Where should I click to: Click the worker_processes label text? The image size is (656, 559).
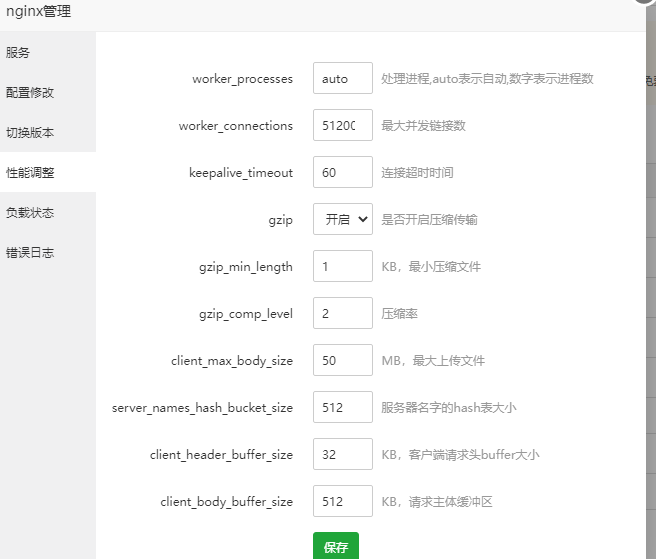point(242,79)
